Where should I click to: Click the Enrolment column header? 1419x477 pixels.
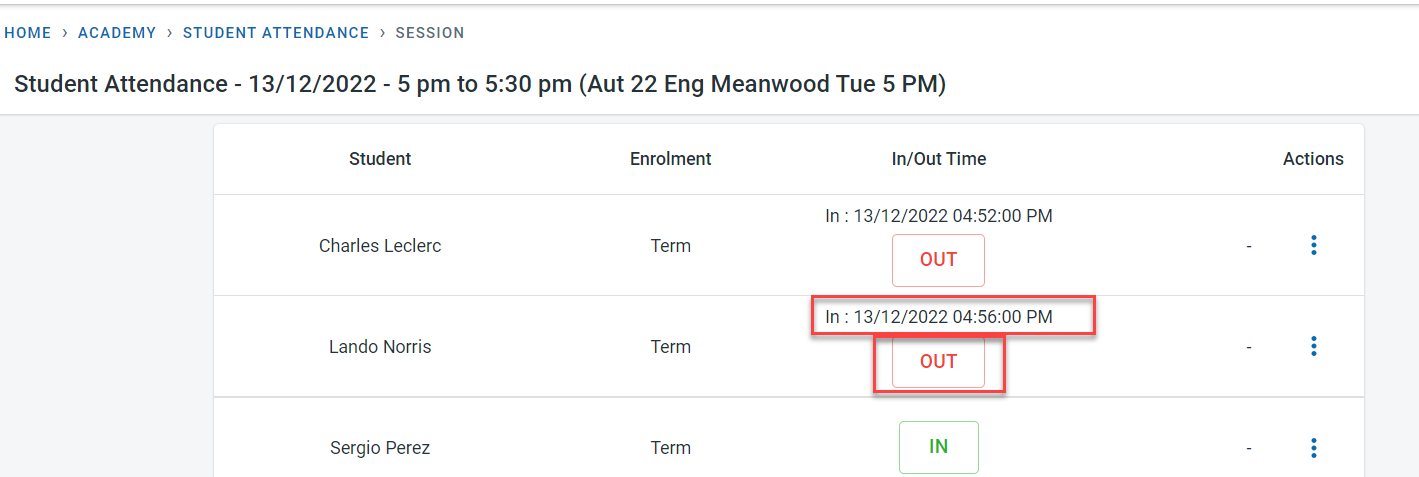point(670,159)
